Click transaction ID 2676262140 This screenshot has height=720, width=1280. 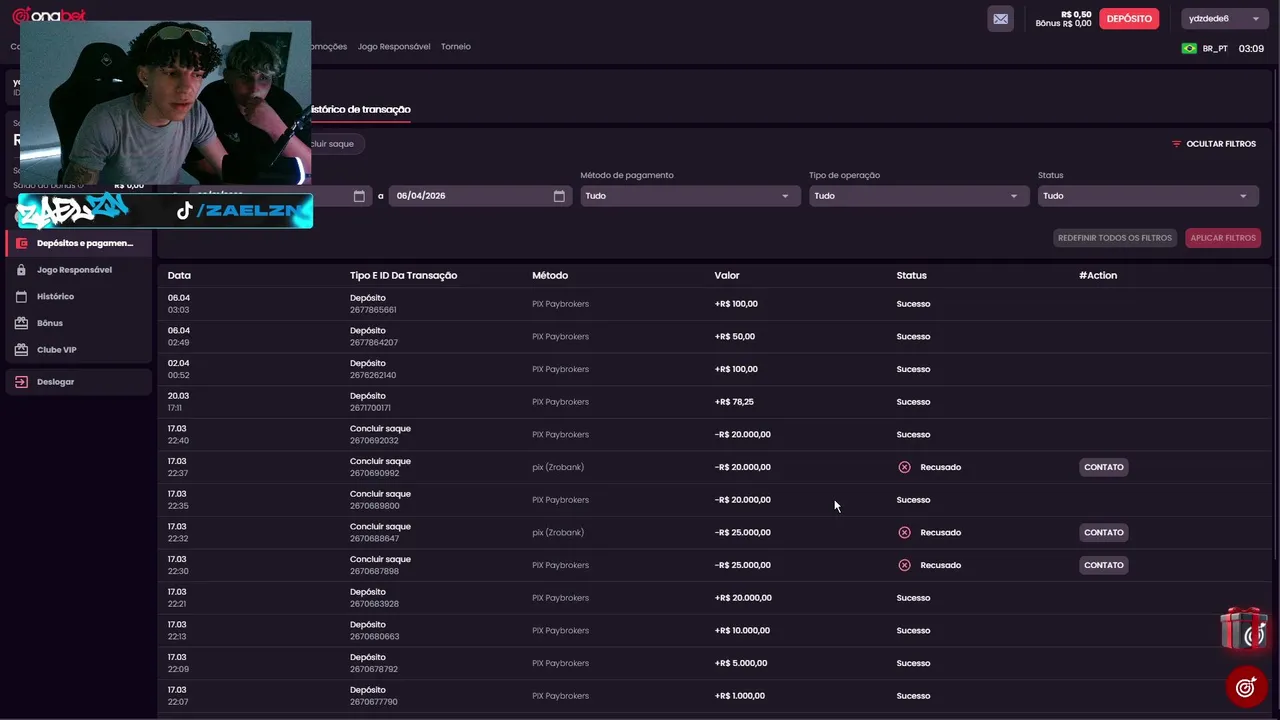point(373,376)
